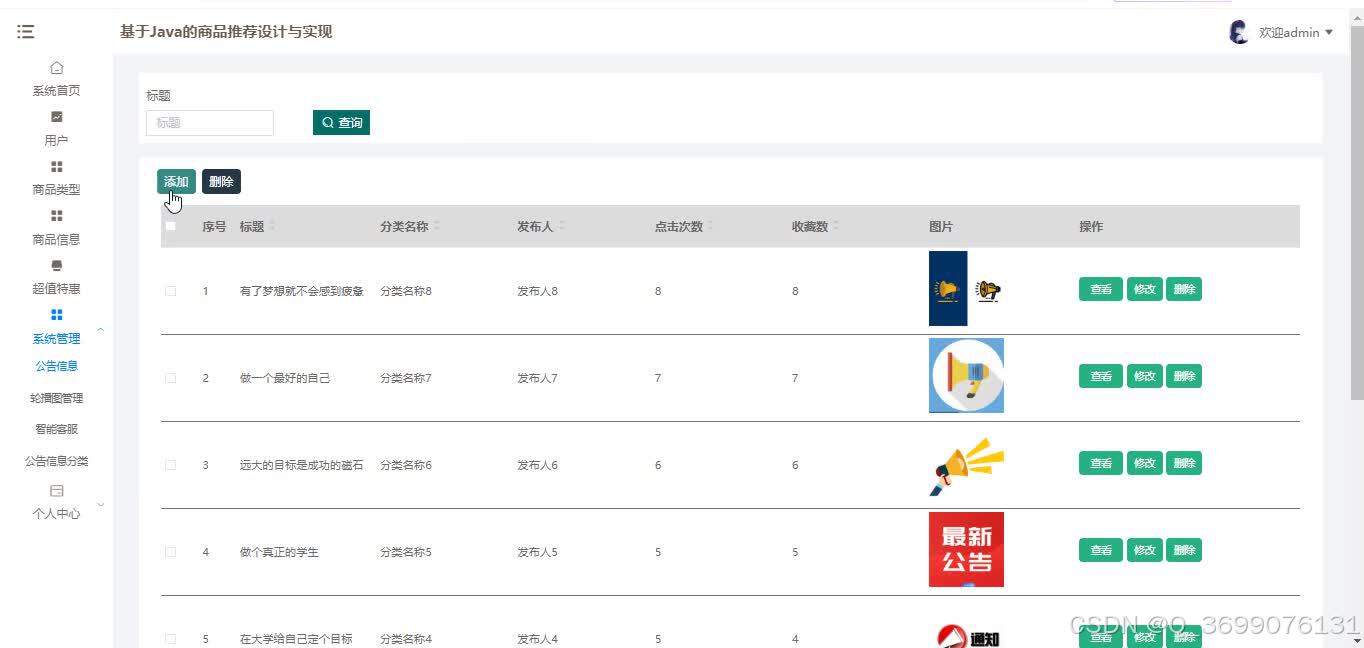Click the page heading 基于Java的商品推荐设计与实现
This screenshot has height=648, width=1364.
coord(226,32)
